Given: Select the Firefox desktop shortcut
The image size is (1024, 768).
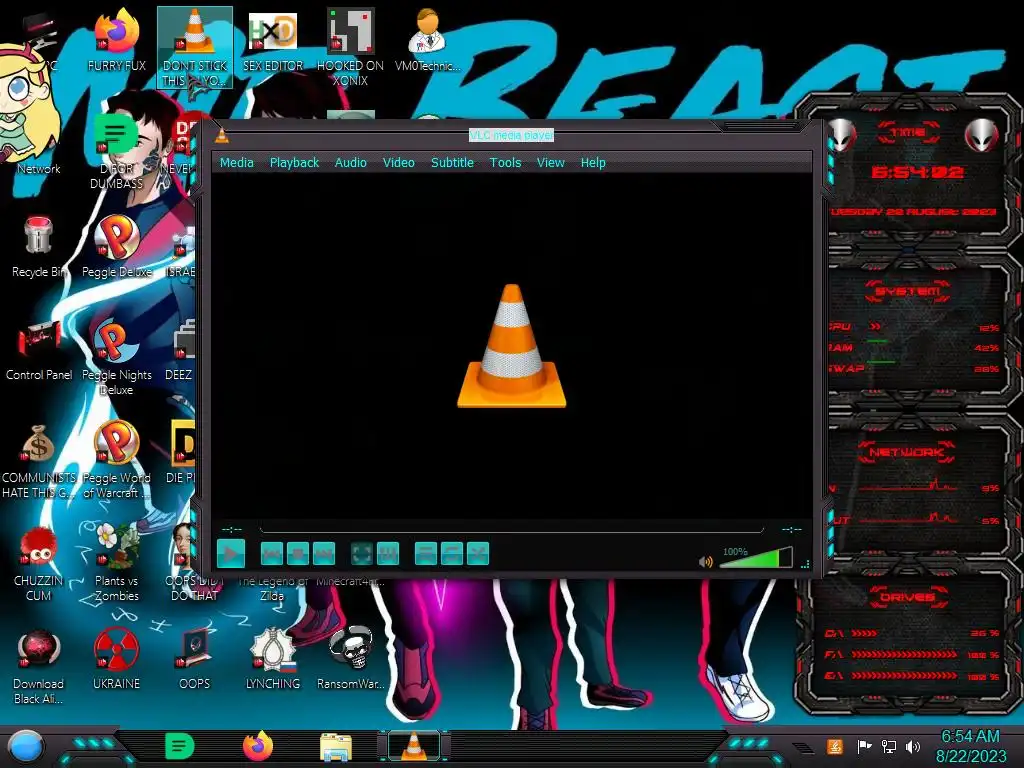Looking at the screenshot, I should tap(117, 40).
